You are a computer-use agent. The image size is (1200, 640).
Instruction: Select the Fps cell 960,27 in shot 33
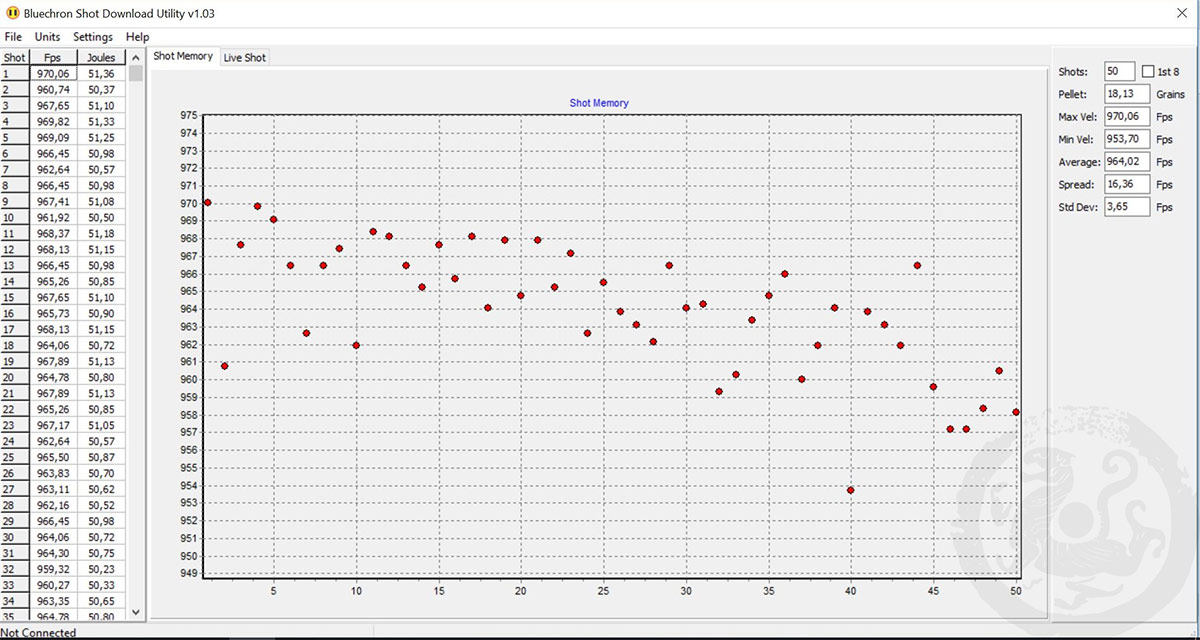pyautogui.click(x=53, y=585)
